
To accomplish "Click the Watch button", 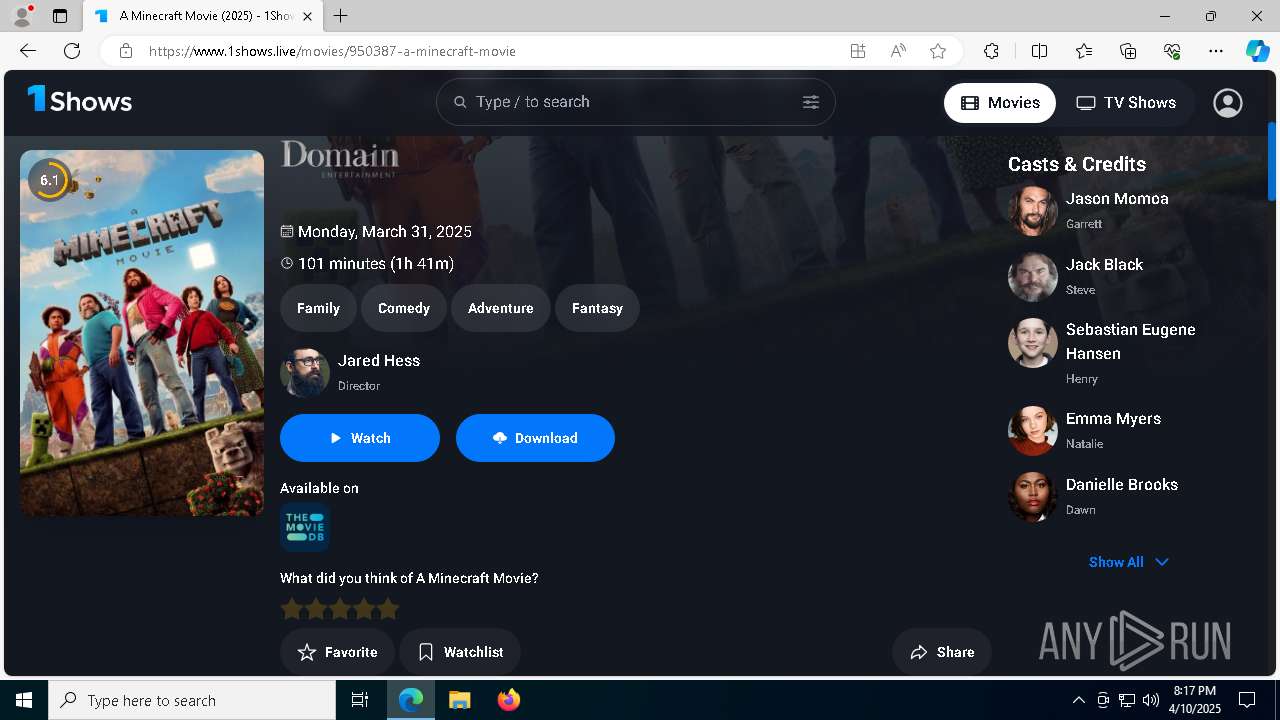I will pos(360,438).
